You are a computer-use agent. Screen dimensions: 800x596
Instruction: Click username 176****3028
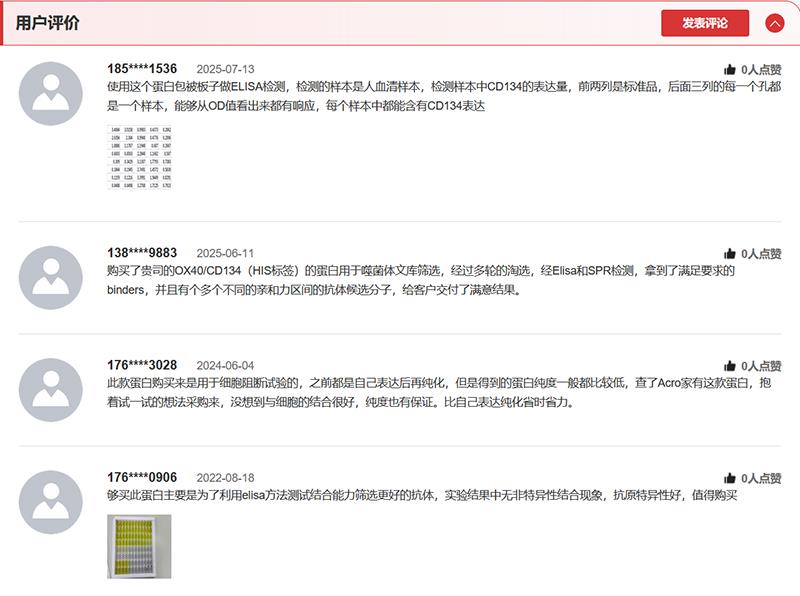tap(142, 366)
